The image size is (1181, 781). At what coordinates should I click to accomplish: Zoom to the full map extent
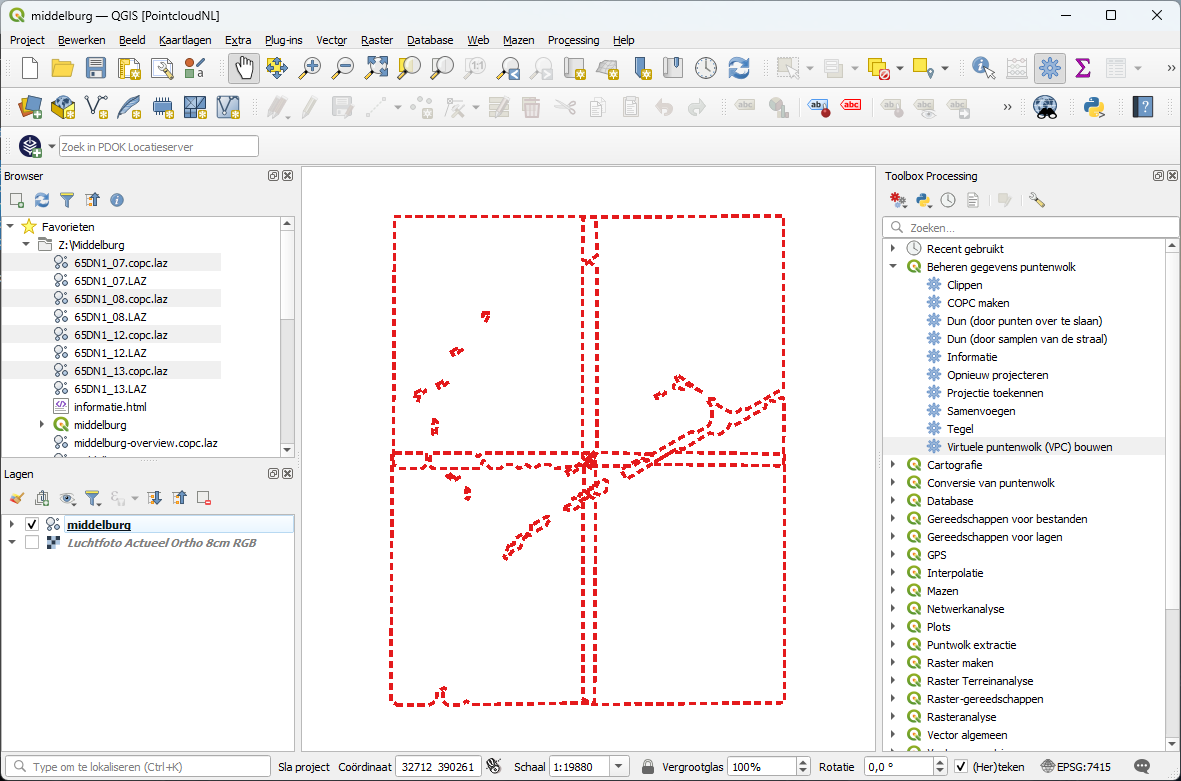point(376,69)
